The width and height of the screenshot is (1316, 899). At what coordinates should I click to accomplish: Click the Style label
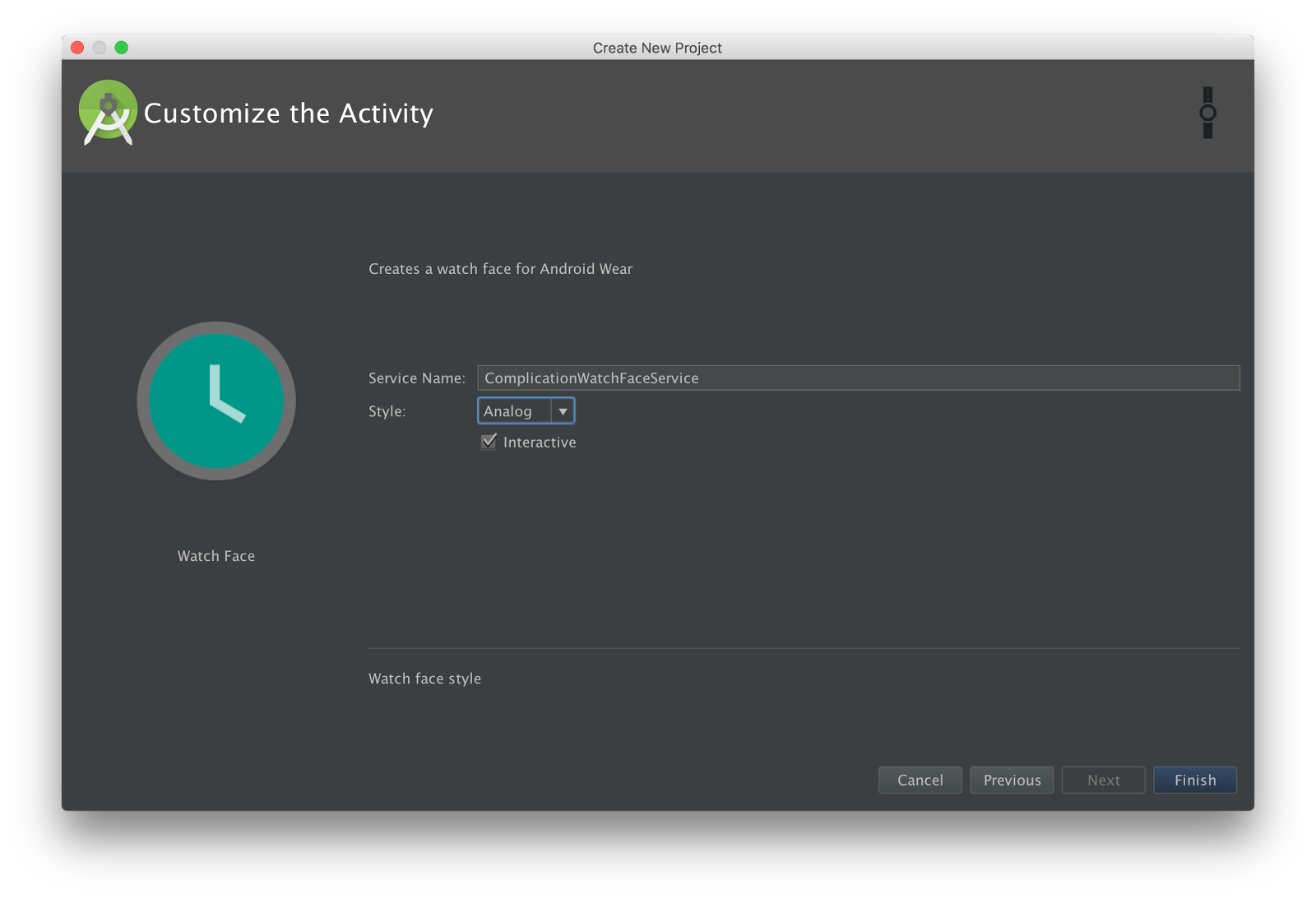click(387, 411)
